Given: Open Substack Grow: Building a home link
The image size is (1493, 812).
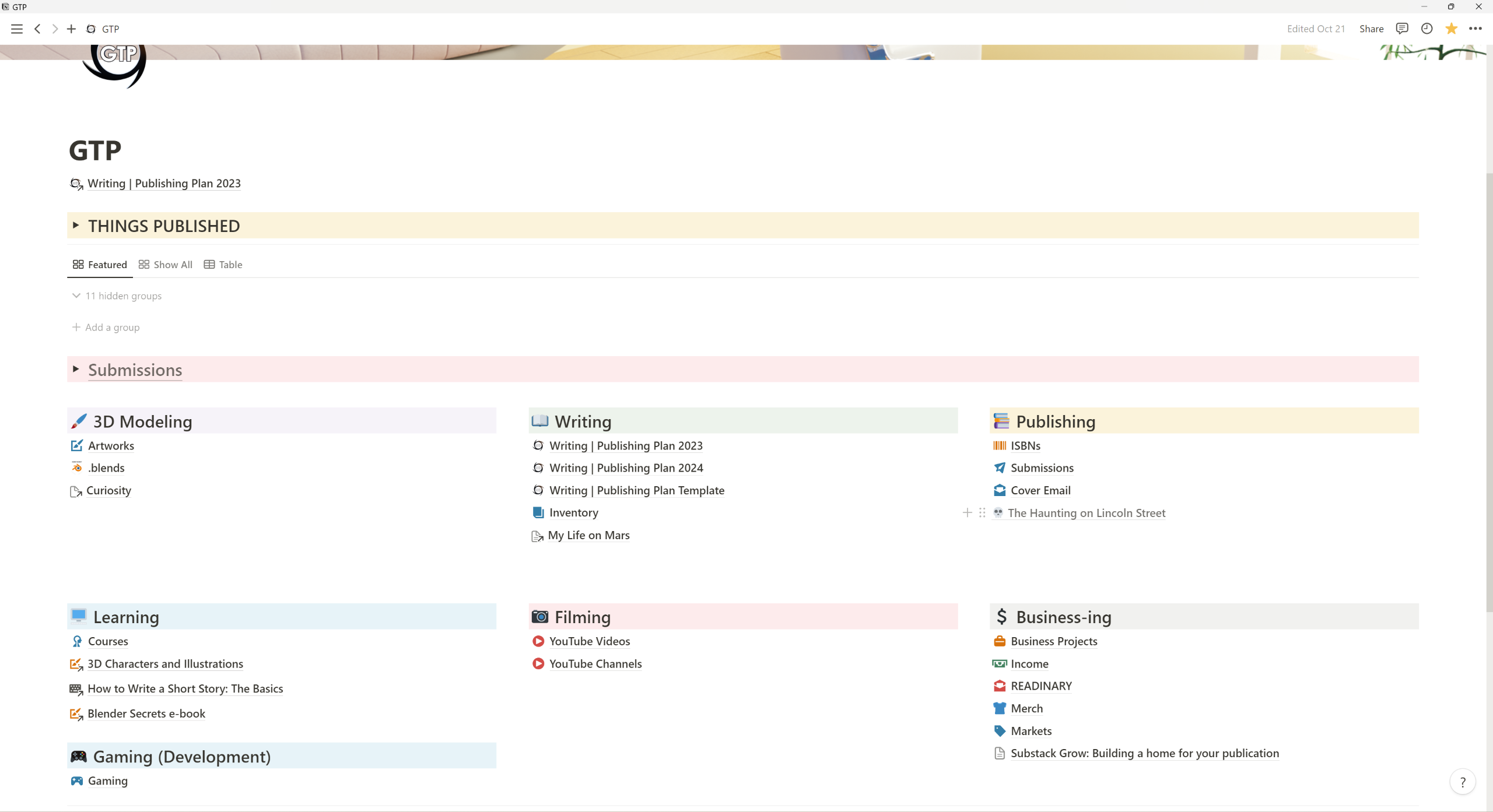Looking at the screenshot, I should (1144, 753).
